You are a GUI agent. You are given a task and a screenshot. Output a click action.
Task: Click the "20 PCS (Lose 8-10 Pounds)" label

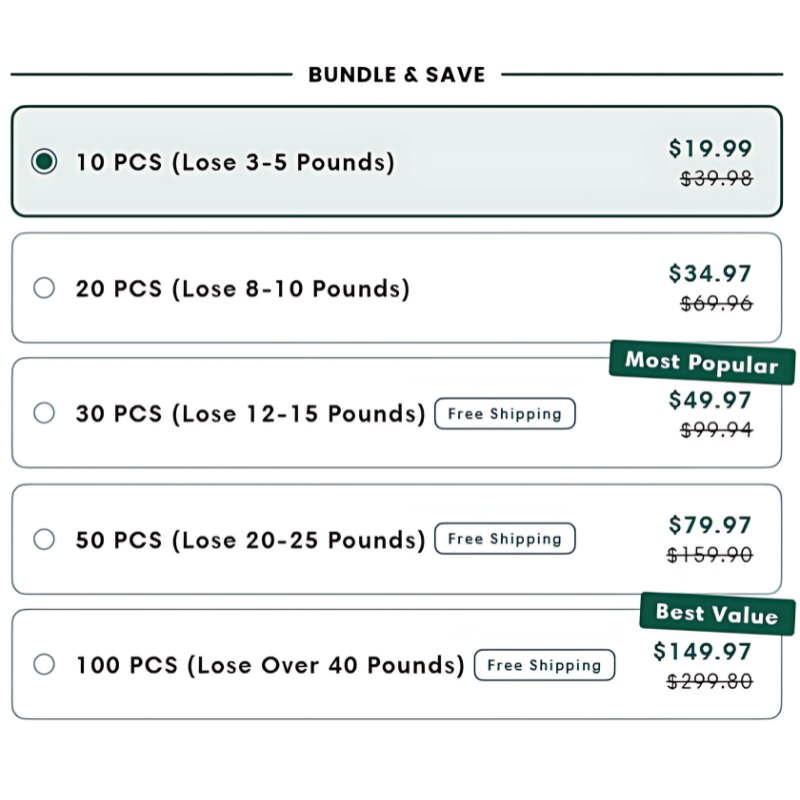[243, 289]
